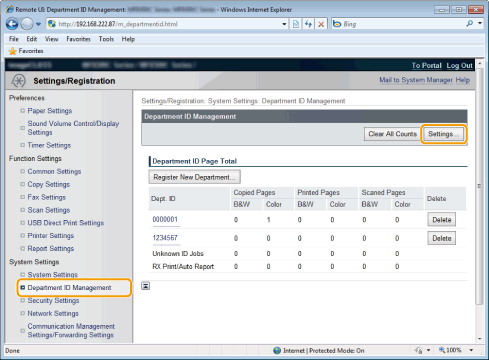Screen dimensions: 489x360
Task: Click the page favicon in address bar
Action: (x=52, y=24)
